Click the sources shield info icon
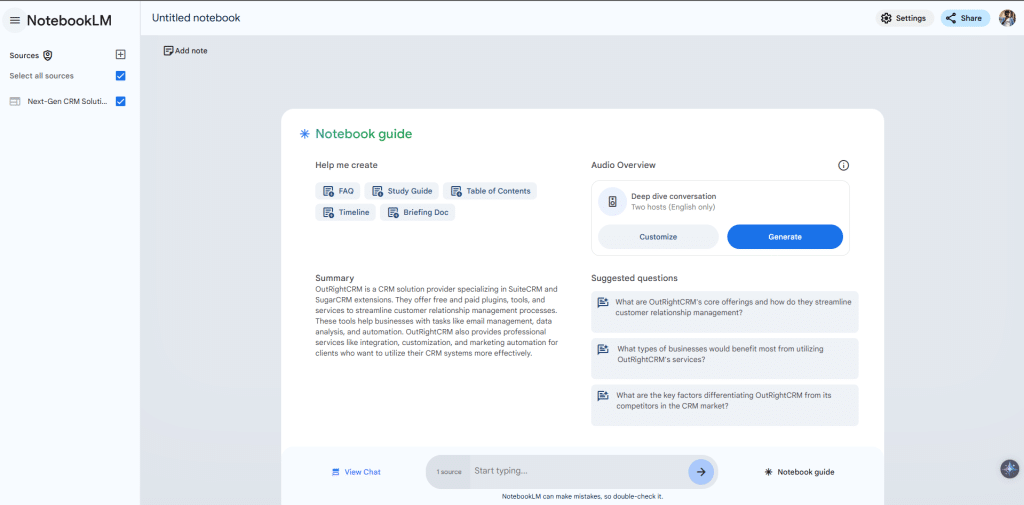 point(48,56)
